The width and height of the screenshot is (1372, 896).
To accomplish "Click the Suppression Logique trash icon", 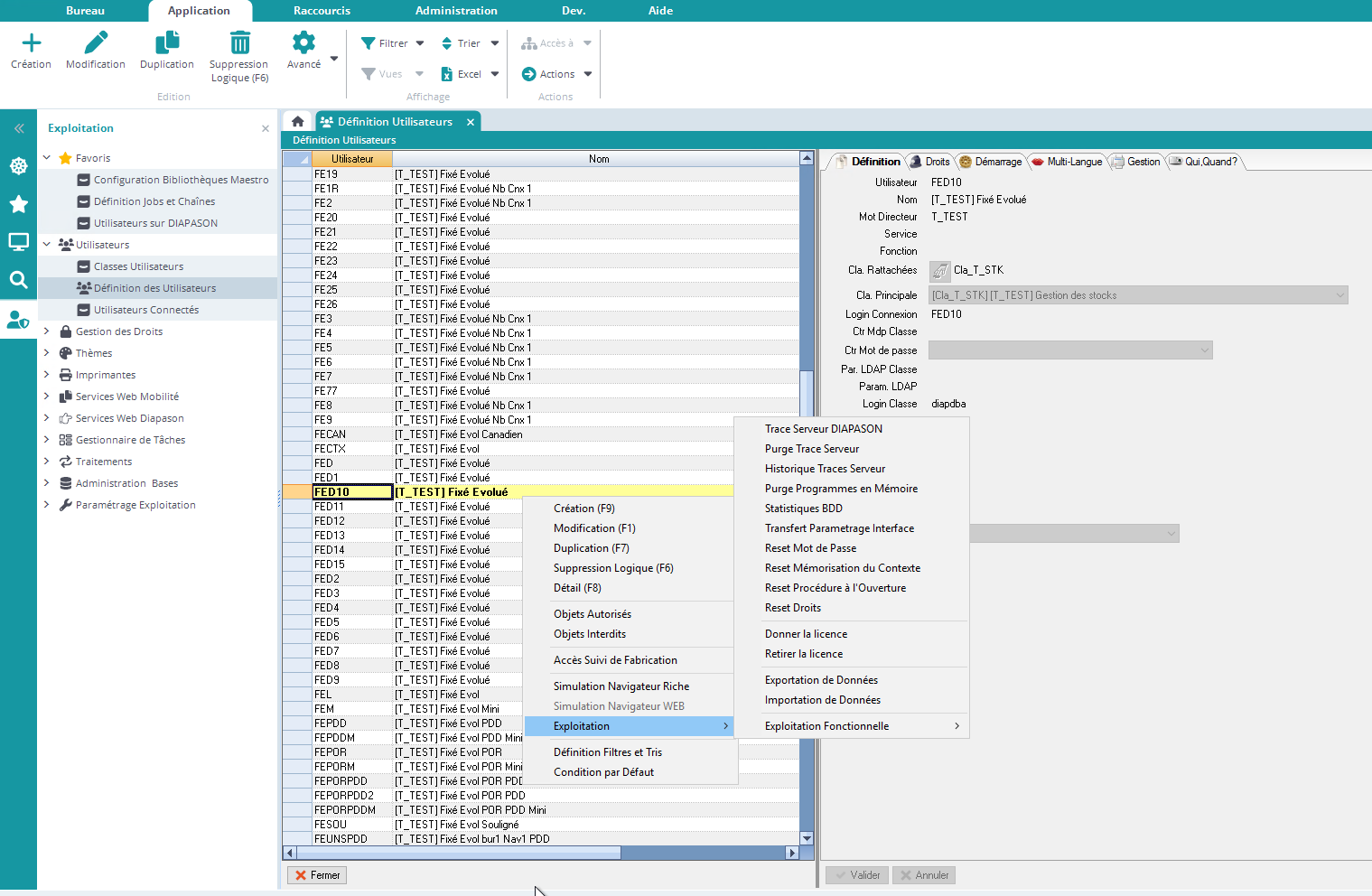I will click(x=239, y=43).
